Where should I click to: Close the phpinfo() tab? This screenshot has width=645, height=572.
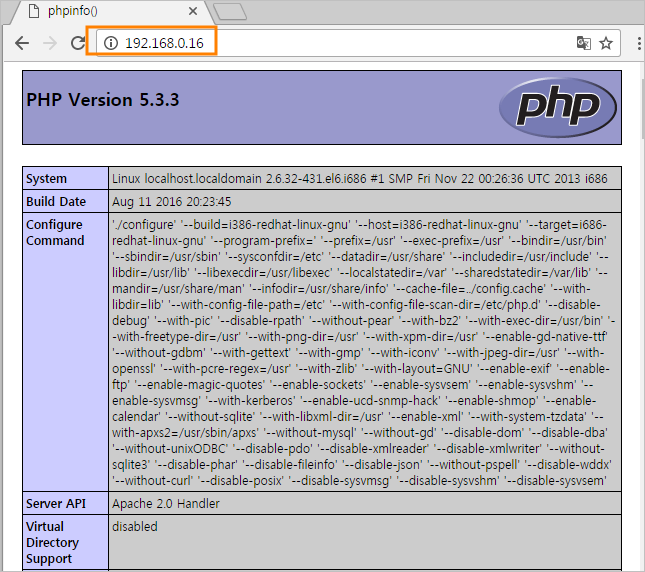(193, 12)
